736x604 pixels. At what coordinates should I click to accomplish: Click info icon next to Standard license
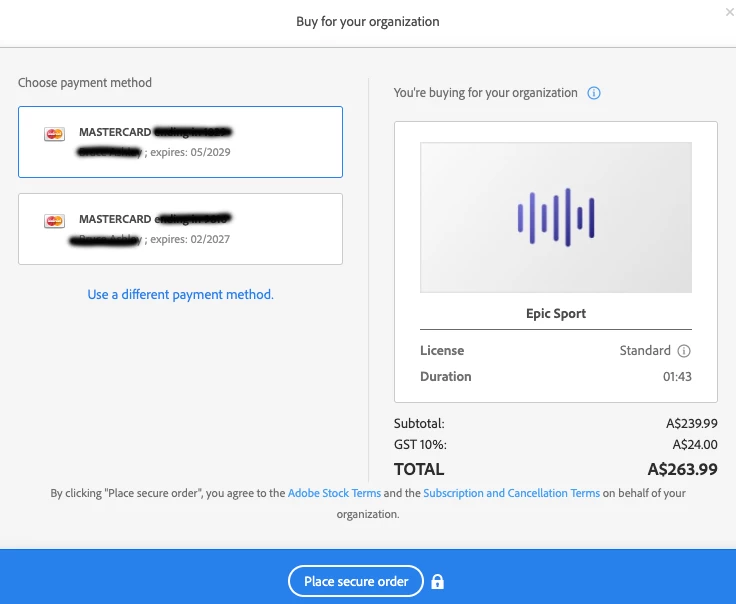(684, 351)
